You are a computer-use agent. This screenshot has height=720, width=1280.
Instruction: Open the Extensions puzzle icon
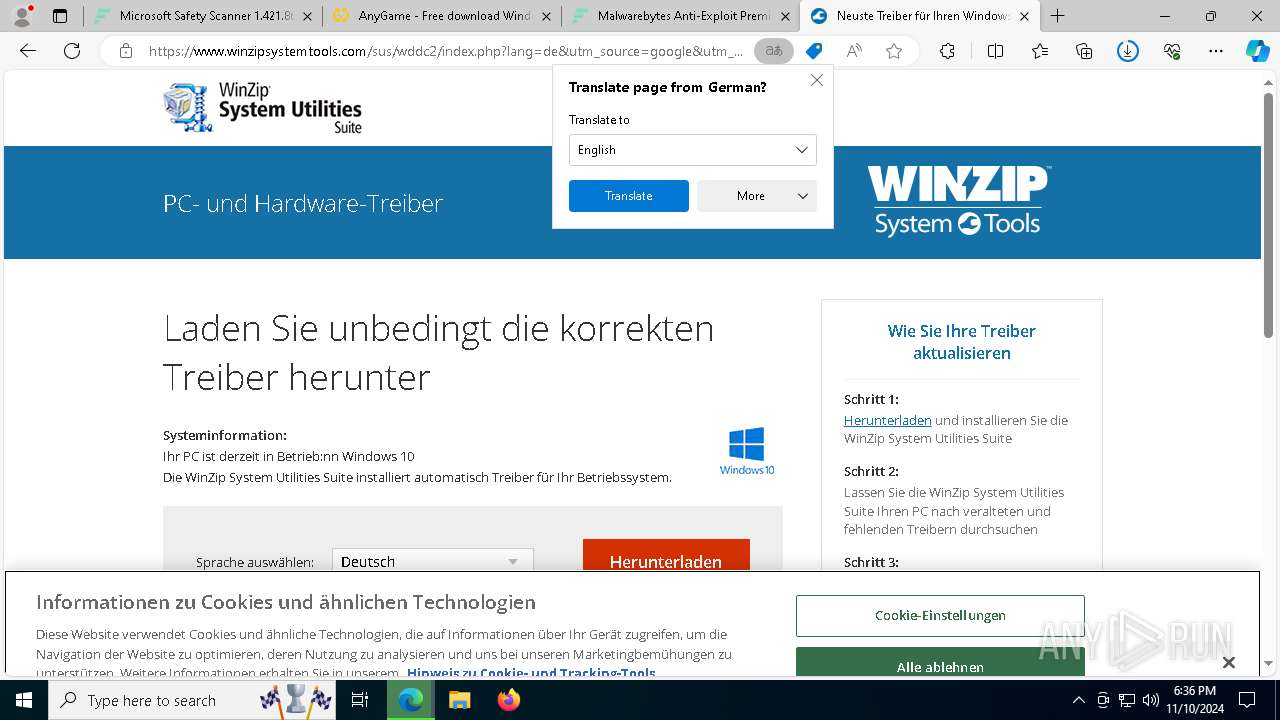pos(947,51)
